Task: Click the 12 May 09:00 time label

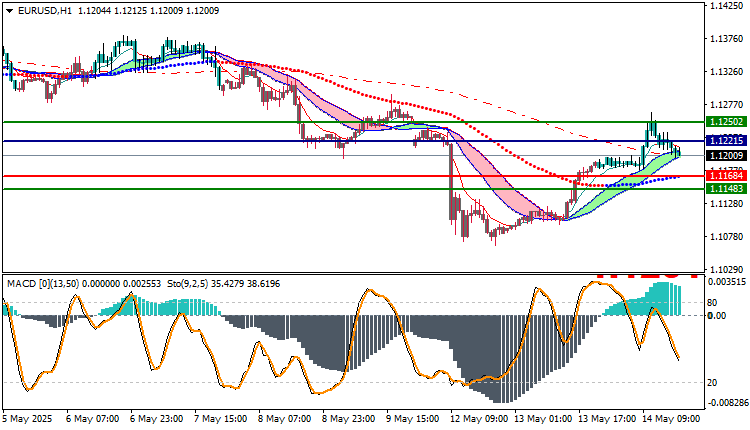Action: point(479,419)
